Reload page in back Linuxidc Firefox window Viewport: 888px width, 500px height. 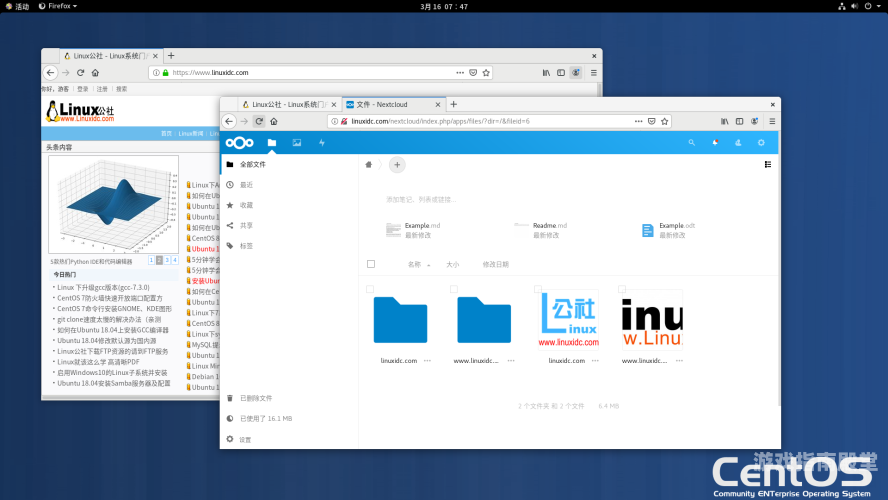(80, 72)
